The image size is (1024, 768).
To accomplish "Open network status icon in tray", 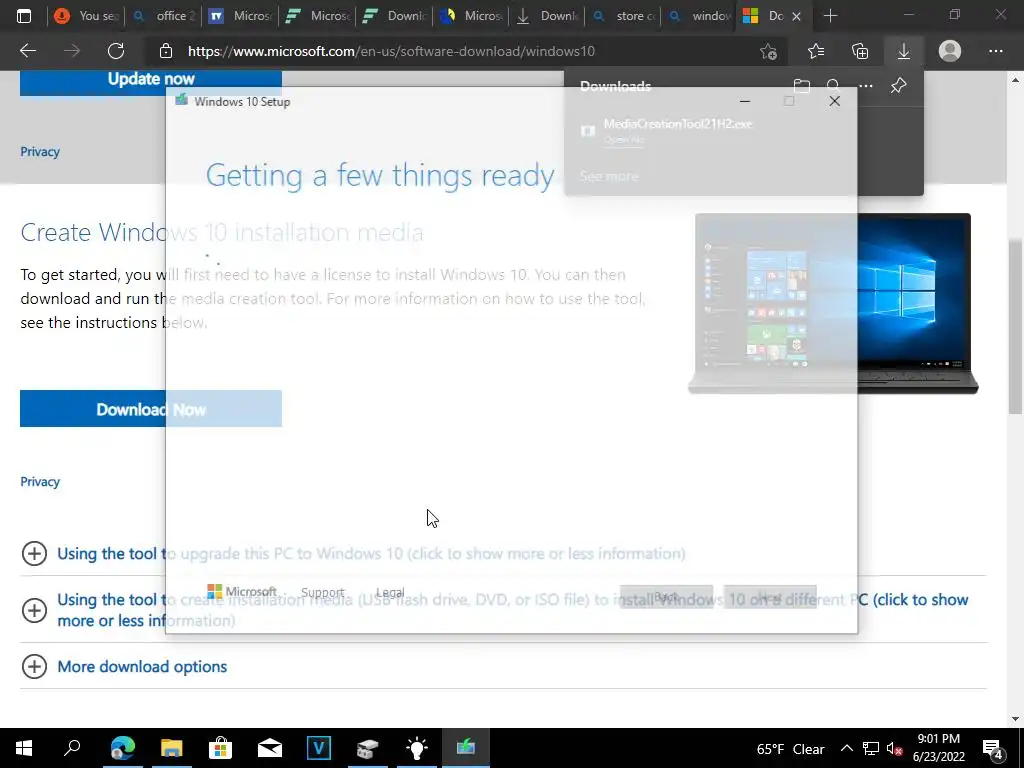I will point(871,748).
